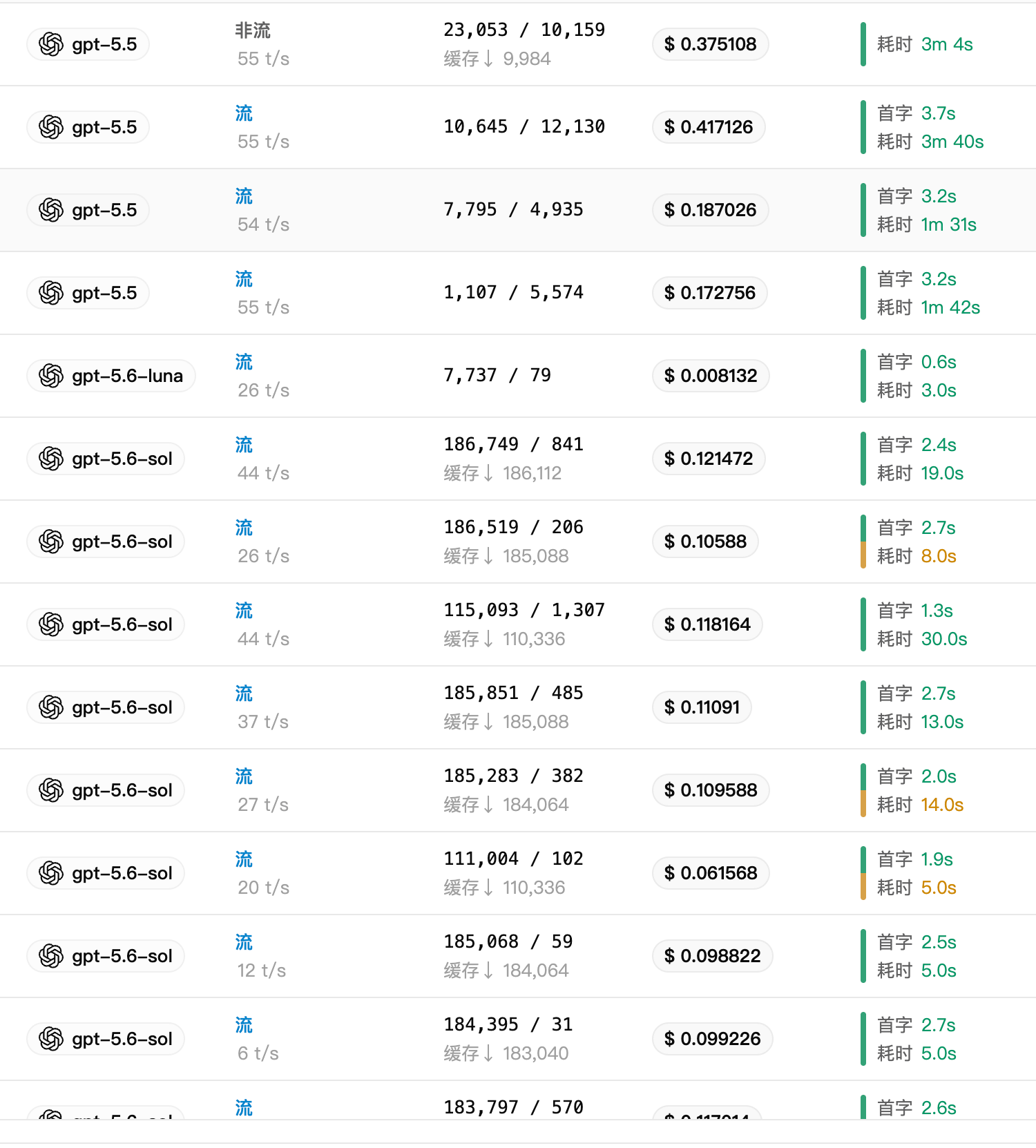
Task: Click the gpt-5.6-sol tag with 12 t/s
Action: tap(106, 956)
